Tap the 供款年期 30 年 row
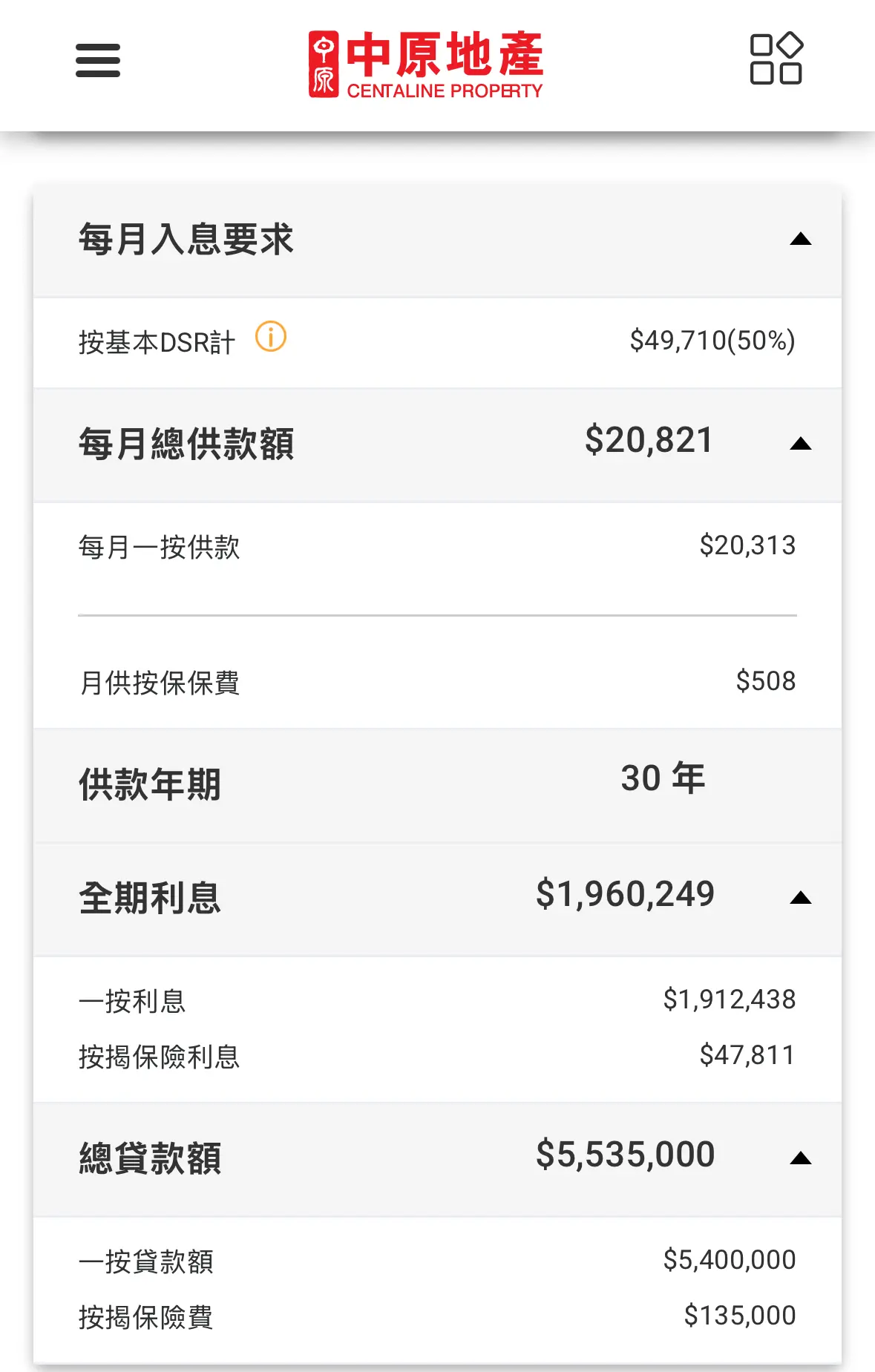875x1372 pixels. point(437,785)
